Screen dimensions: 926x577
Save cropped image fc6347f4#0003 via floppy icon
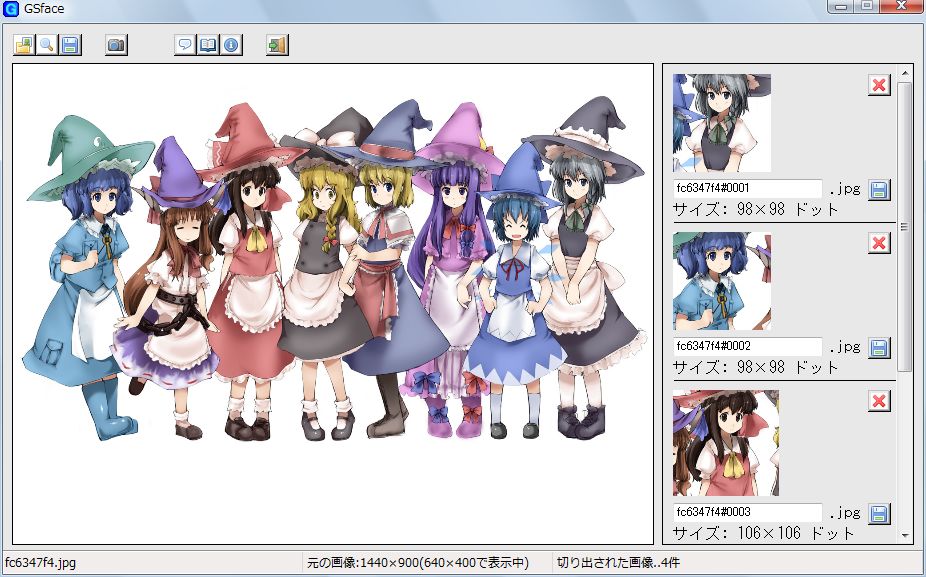[x=879, y=514]
